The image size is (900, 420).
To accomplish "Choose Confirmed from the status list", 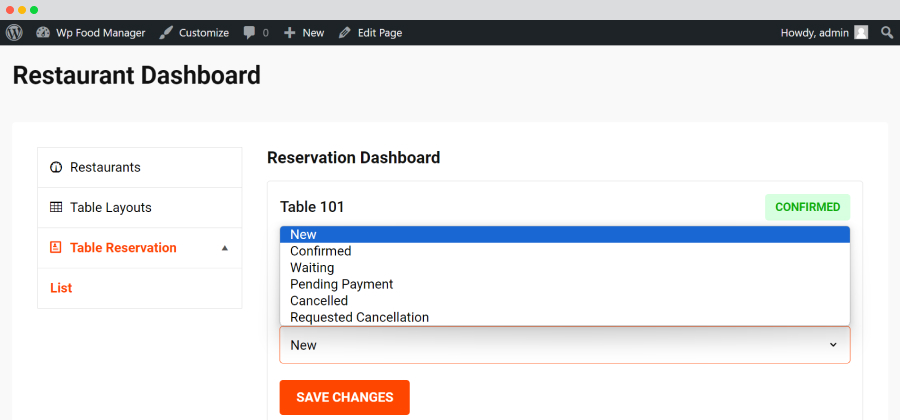I will coord(565,251).
